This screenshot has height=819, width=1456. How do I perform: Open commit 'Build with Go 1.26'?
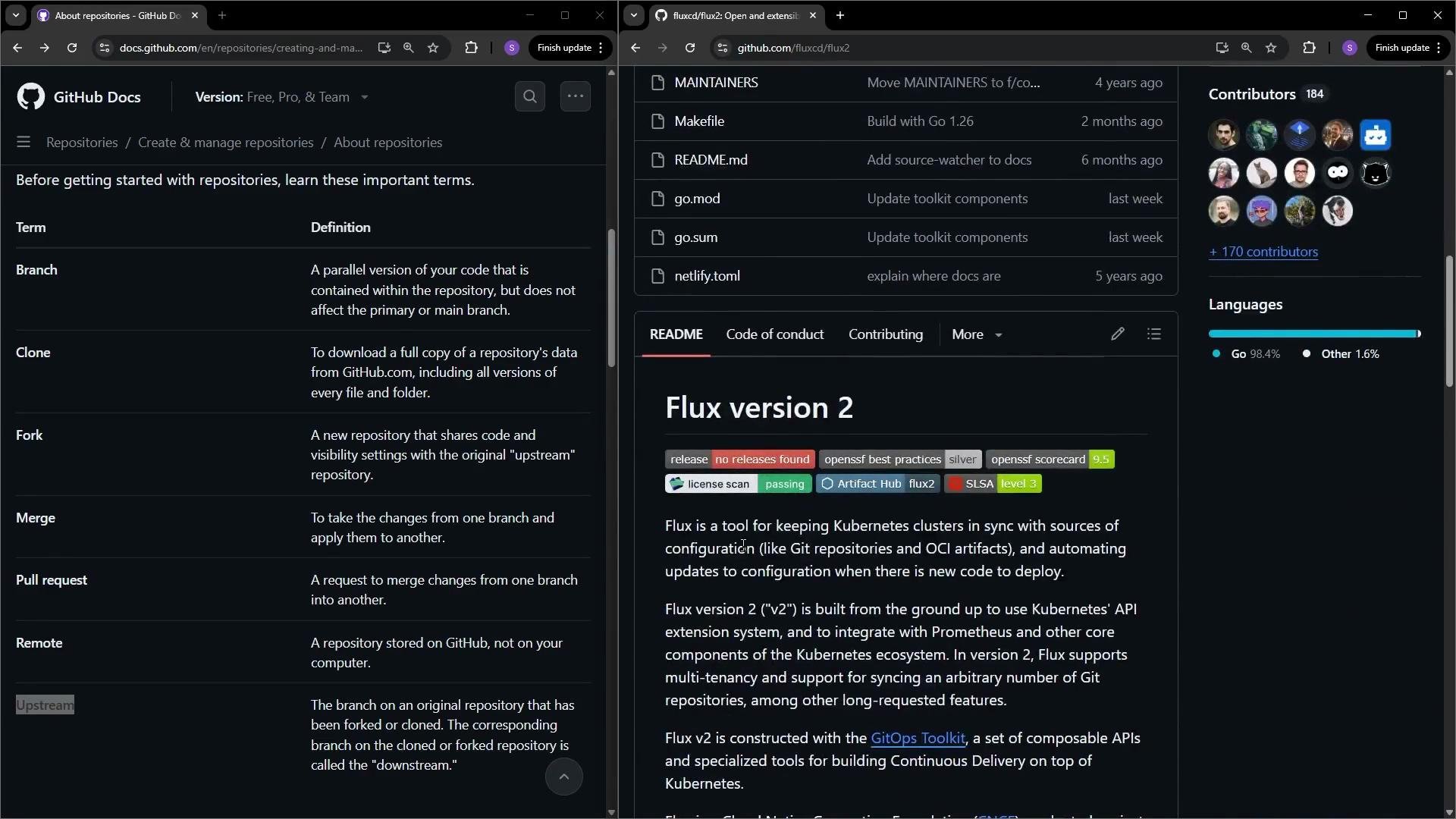tap(920, 121)
